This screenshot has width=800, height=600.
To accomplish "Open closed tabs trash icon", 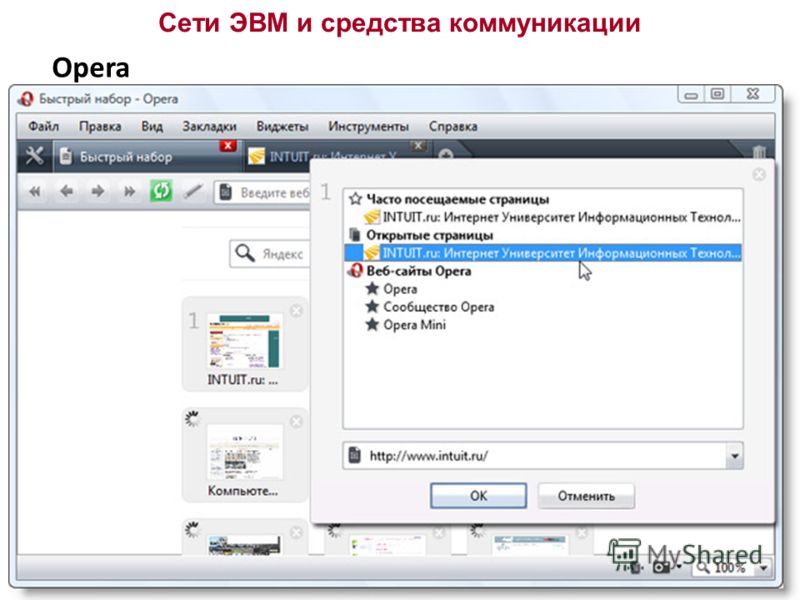I will click(759, 153).
